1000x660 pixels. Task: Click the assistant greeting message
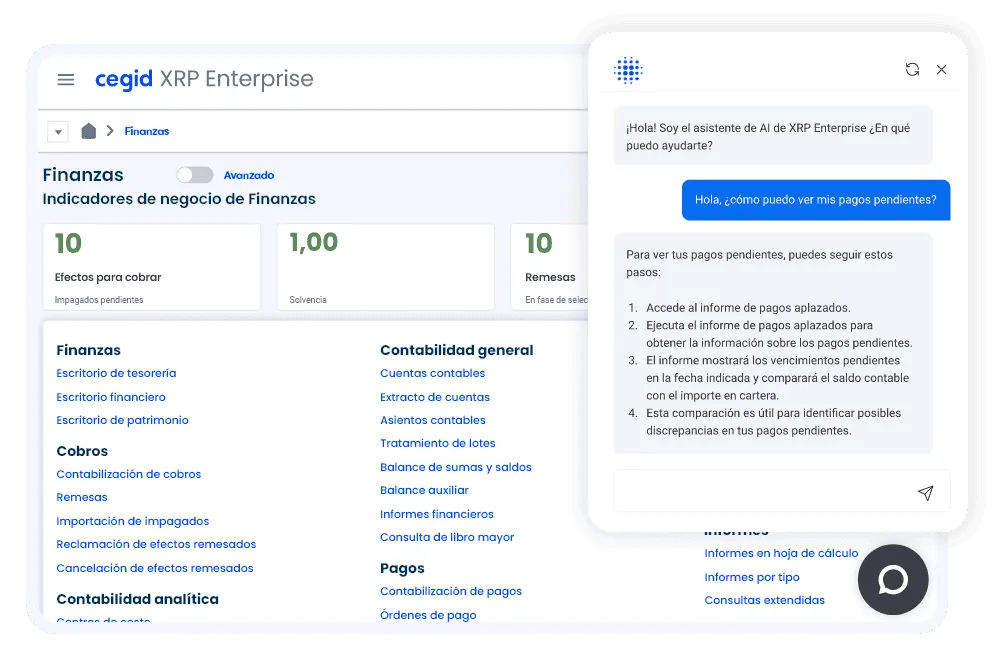(773, 136)
